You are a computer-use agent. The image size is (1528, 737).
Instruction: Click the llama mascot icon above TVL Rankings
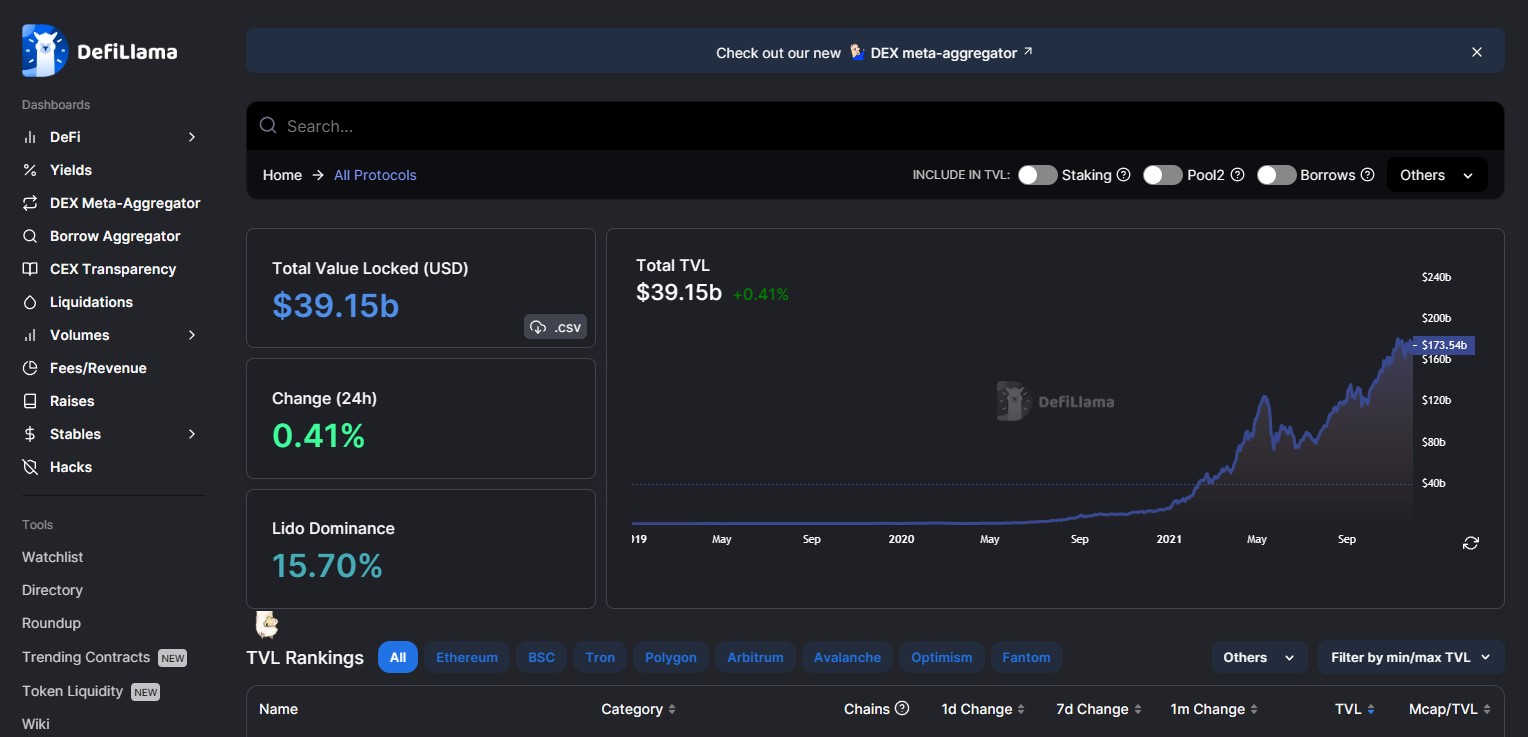point(266,625)
